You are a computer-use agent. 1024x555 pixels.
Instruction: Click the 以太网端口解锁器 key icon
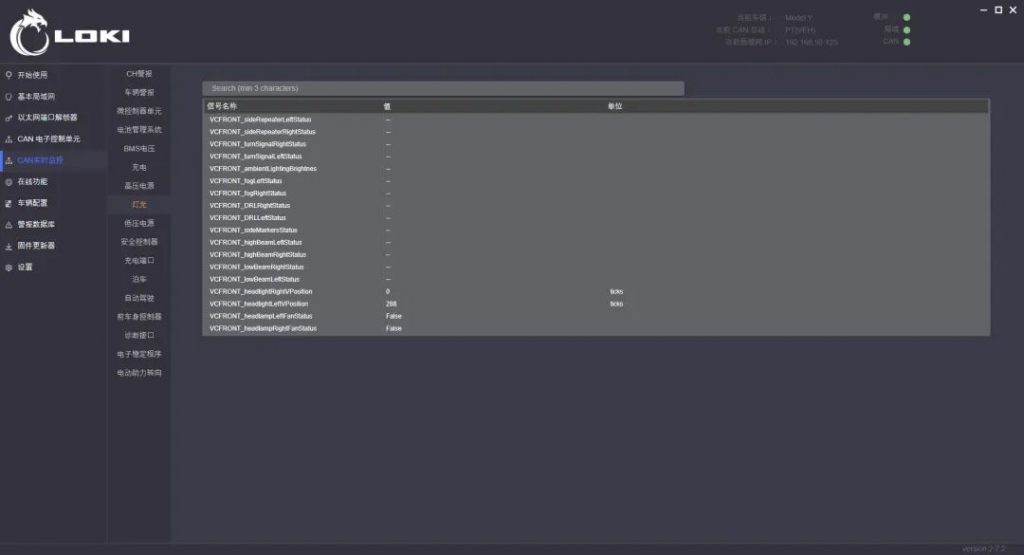[8, 118]
